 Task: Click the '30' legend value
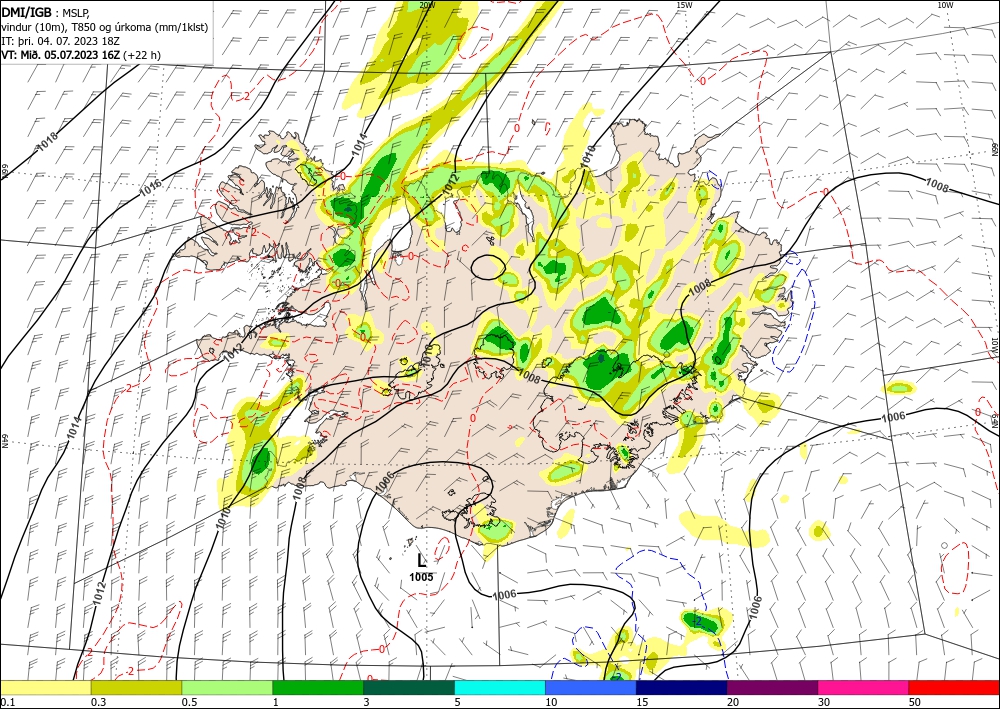[824, 702]
